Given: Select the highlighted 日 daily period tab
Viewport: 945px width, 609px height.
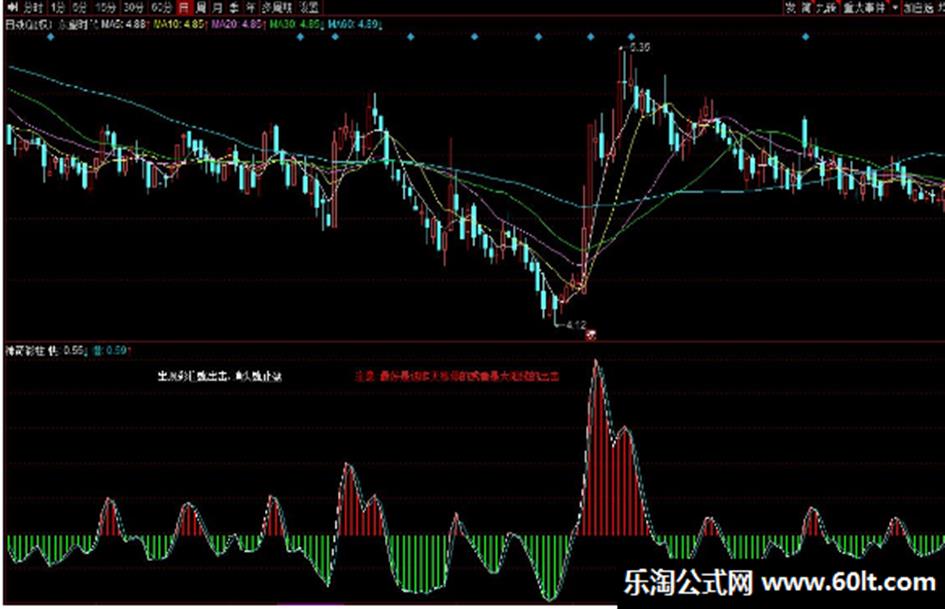Looking at the screenshot, I should pos(184,7).
